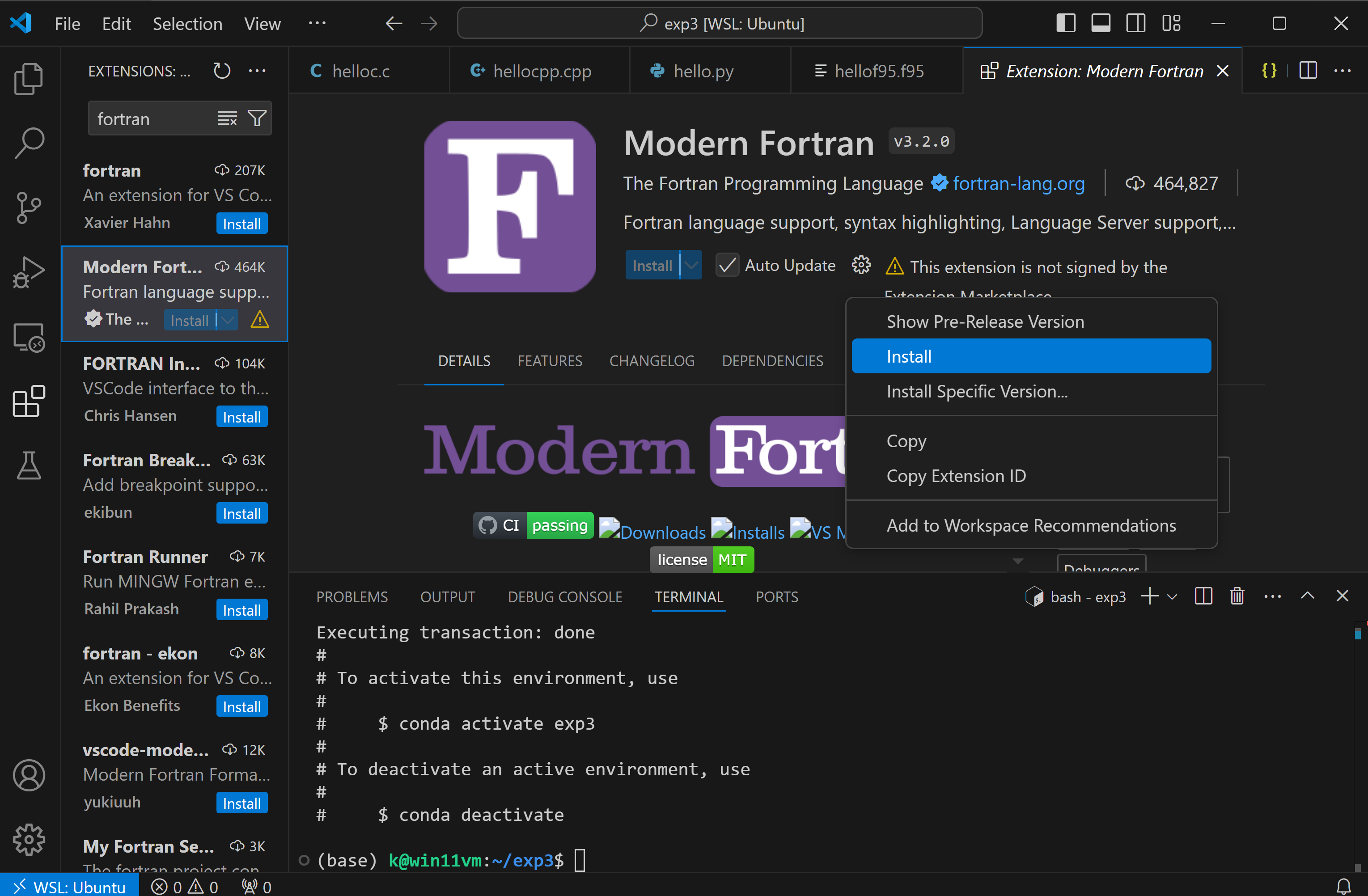Refresh the extensions list
This screenshot has width=1368, height=896.
click(222, 71)
